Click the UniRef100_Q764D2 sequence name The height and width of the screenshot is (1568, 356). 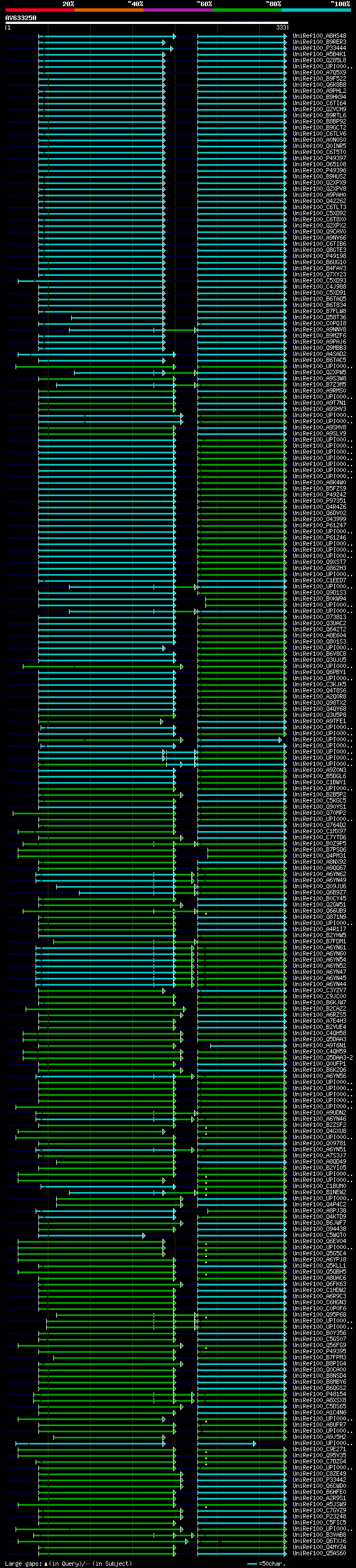pyautogui.click(x=319, y=825)
